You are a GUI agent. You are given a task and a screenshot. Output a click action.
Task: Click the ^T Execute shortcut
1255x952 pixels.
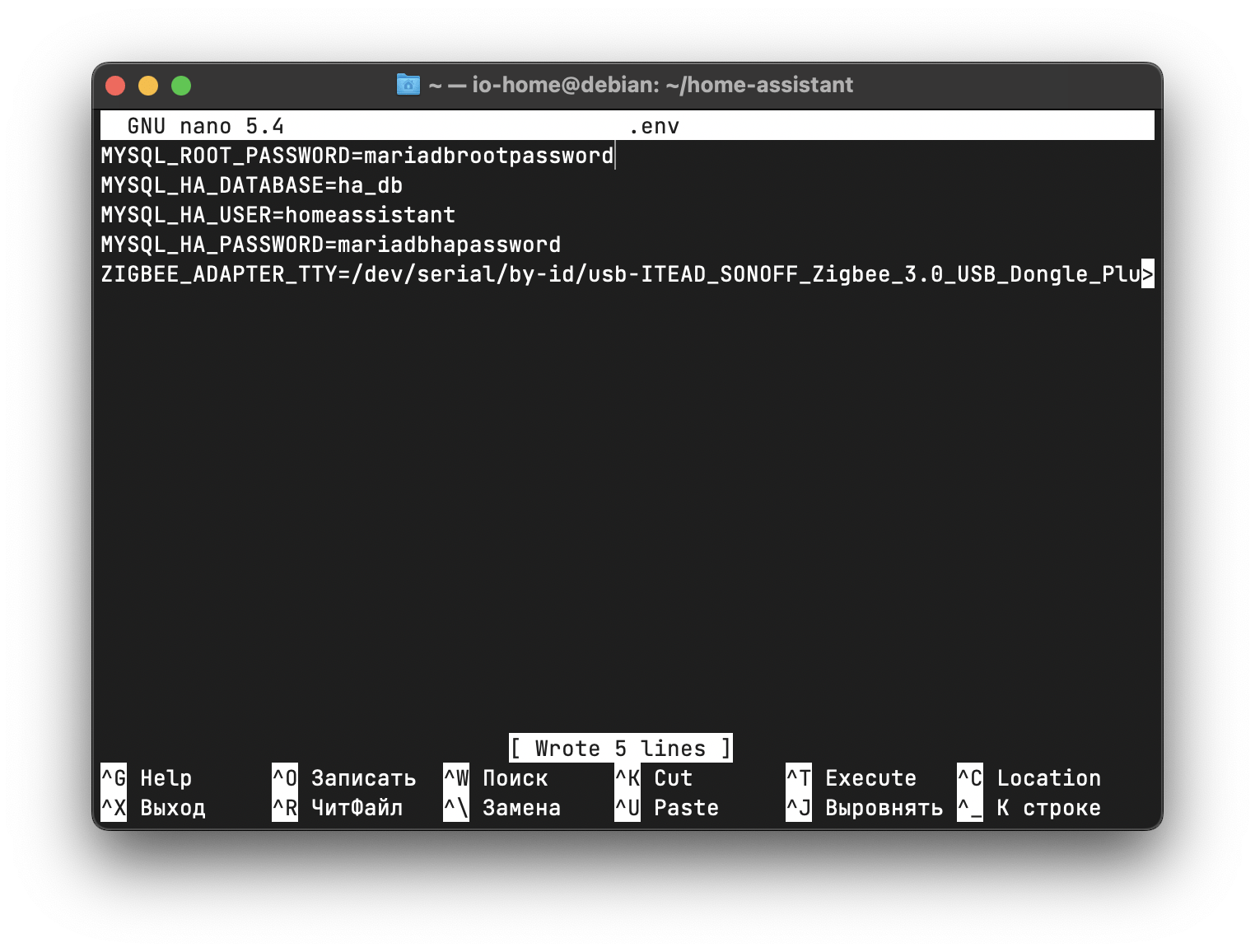coord(851,778)
